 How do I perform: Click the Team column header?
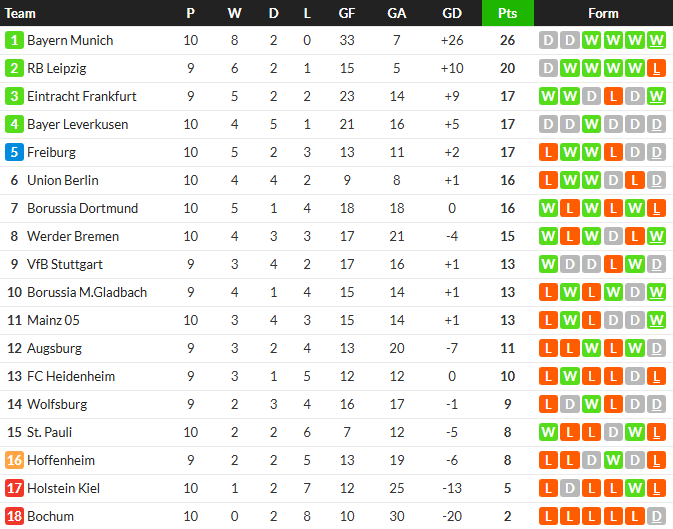(x=21, y=13)
